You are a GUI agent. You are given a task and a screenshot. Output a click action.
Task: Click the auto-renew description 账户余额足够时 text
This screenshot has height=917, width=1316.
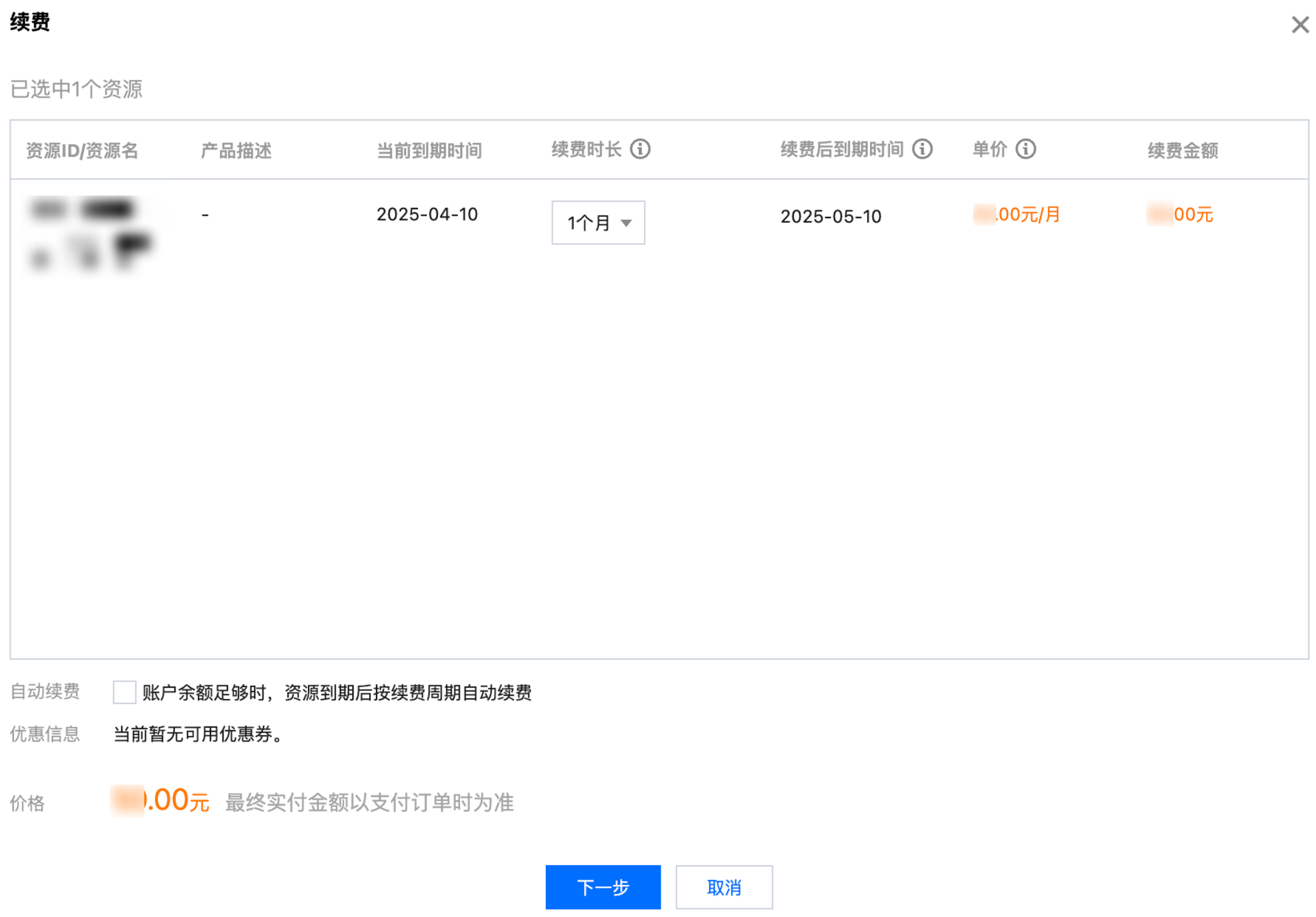[x=337, y=693]
